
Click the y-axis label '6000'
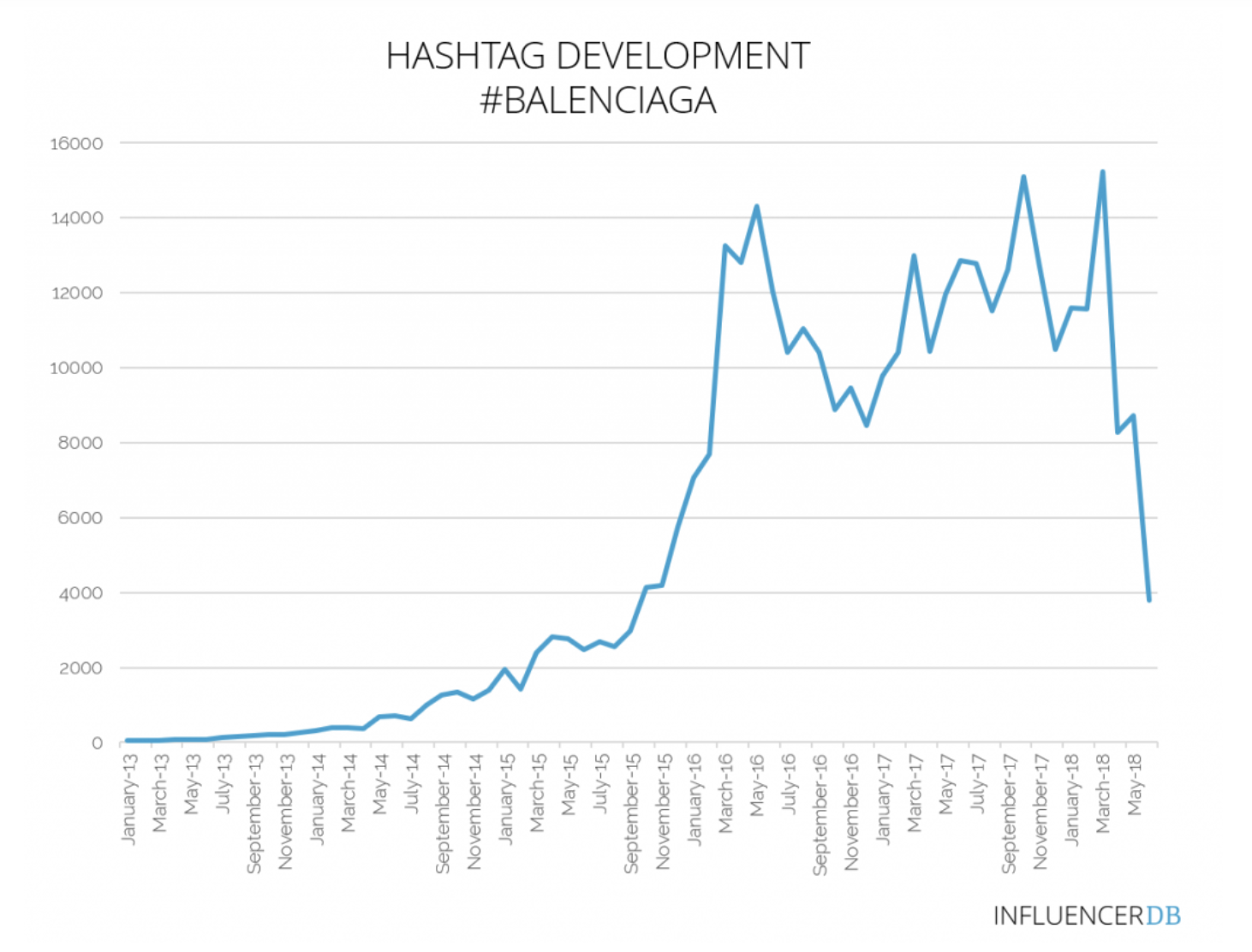[x=80, y=518]
